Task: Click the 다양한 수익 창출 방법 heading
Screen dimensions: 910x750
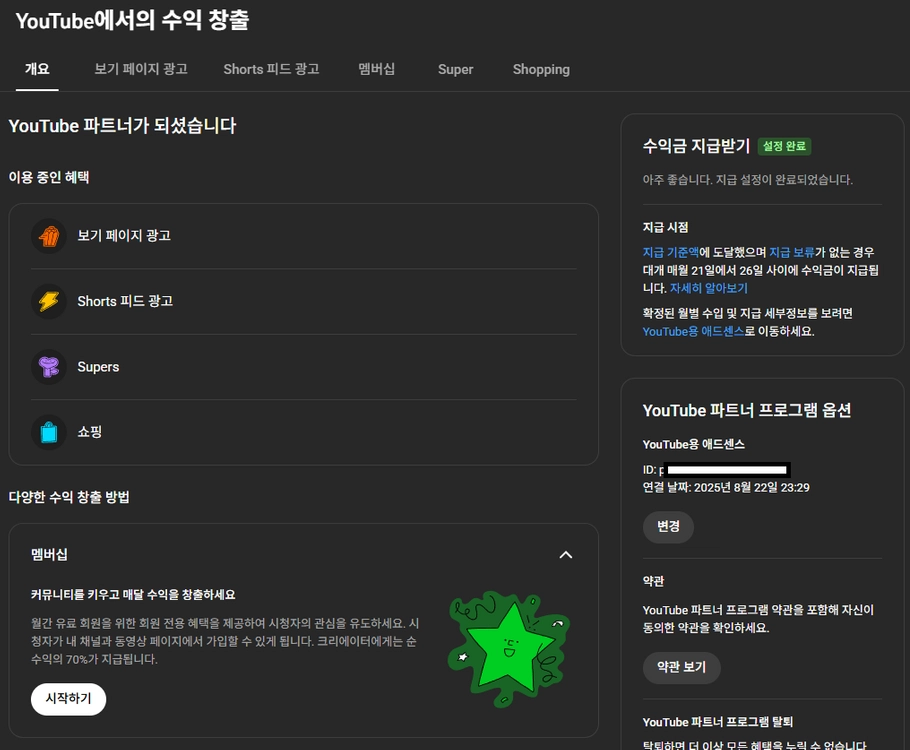Action: [69, 497]
